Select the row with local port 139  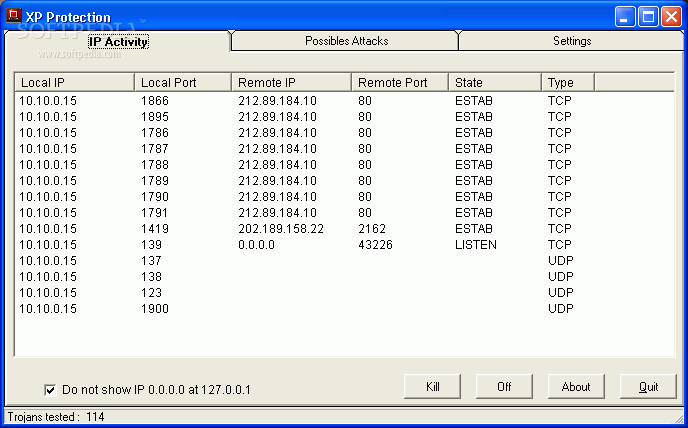click(x=344, y=245)
